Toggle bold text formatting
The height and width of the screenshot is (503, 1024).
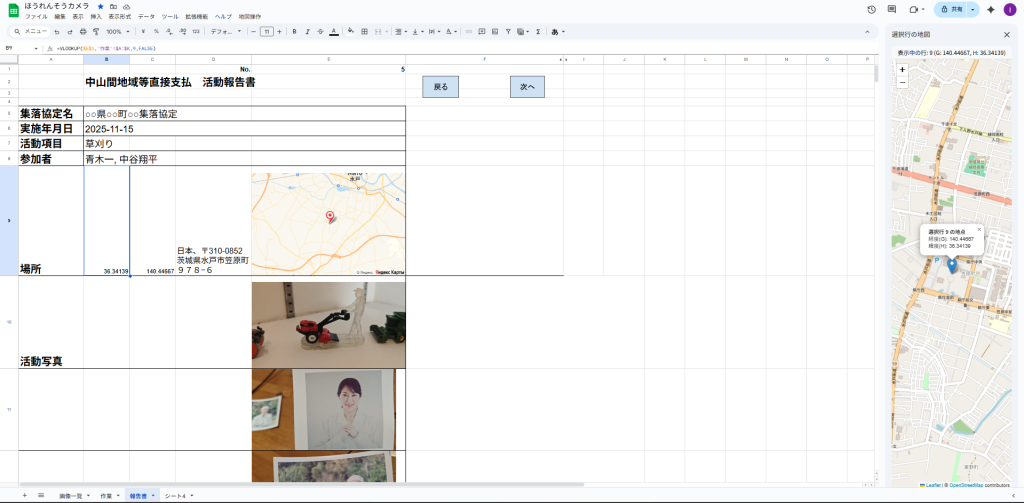[x=294, y=31]
